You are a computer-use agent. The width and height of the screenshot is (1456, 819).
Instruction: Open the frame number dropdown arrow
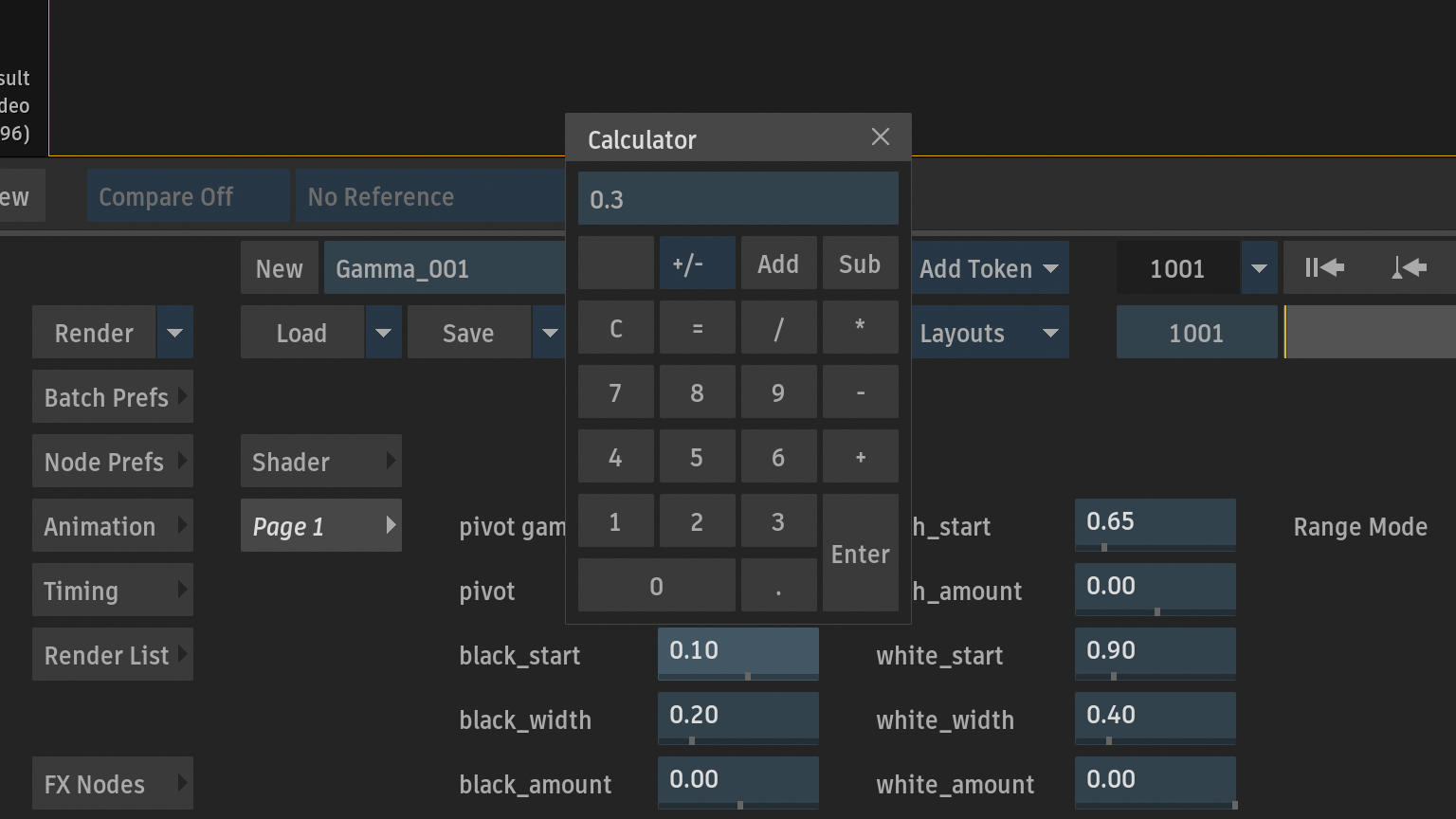click(1259, 268)
